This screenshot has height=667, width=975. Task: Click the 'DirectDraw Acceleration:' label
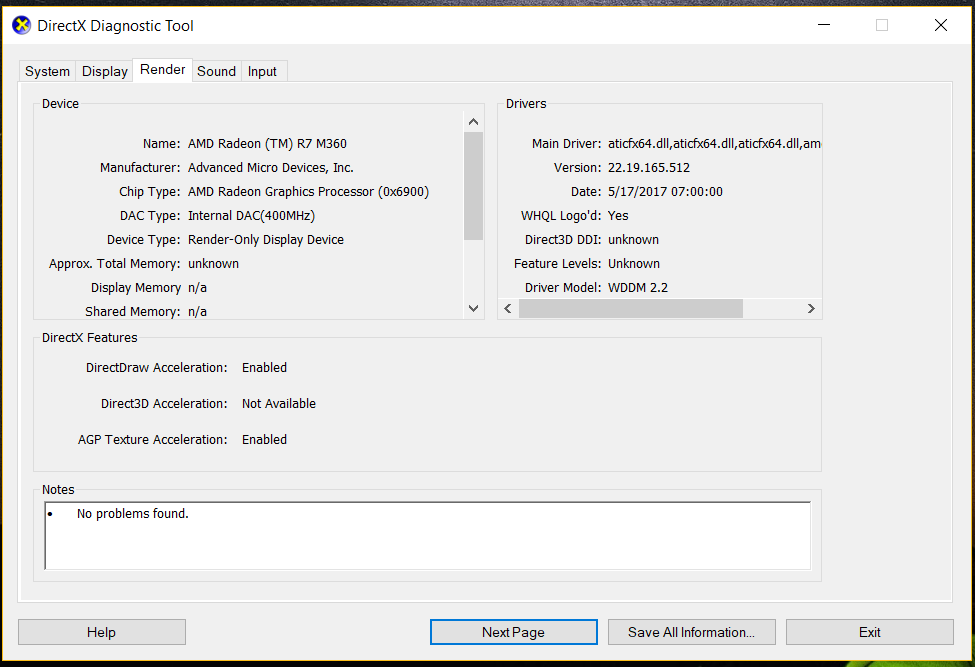pos(157,367)
